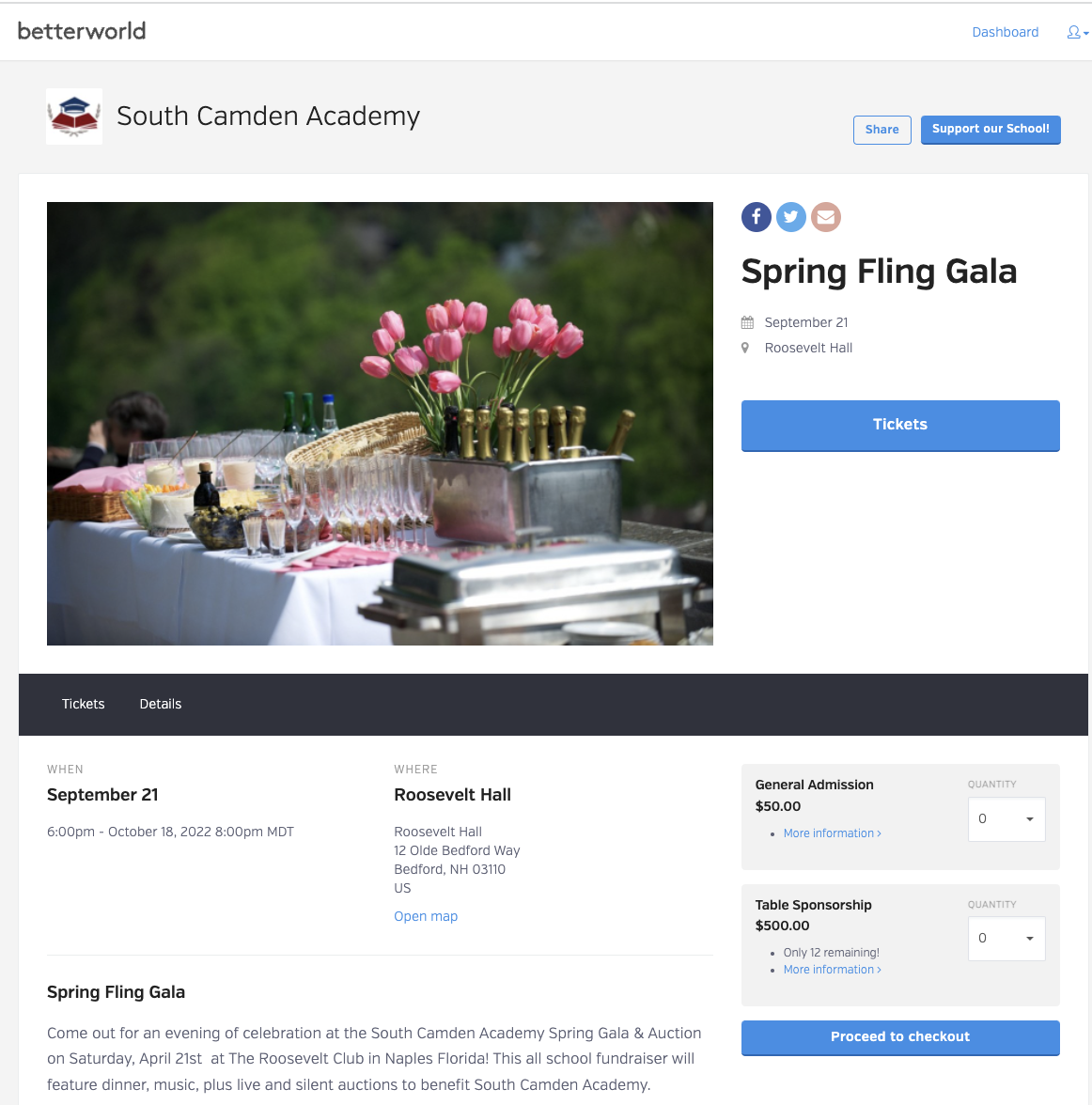The image size is (1092, 1105).
Task: Click the location pin icon beside Roosevelt Hall
Action: [745, 348]
